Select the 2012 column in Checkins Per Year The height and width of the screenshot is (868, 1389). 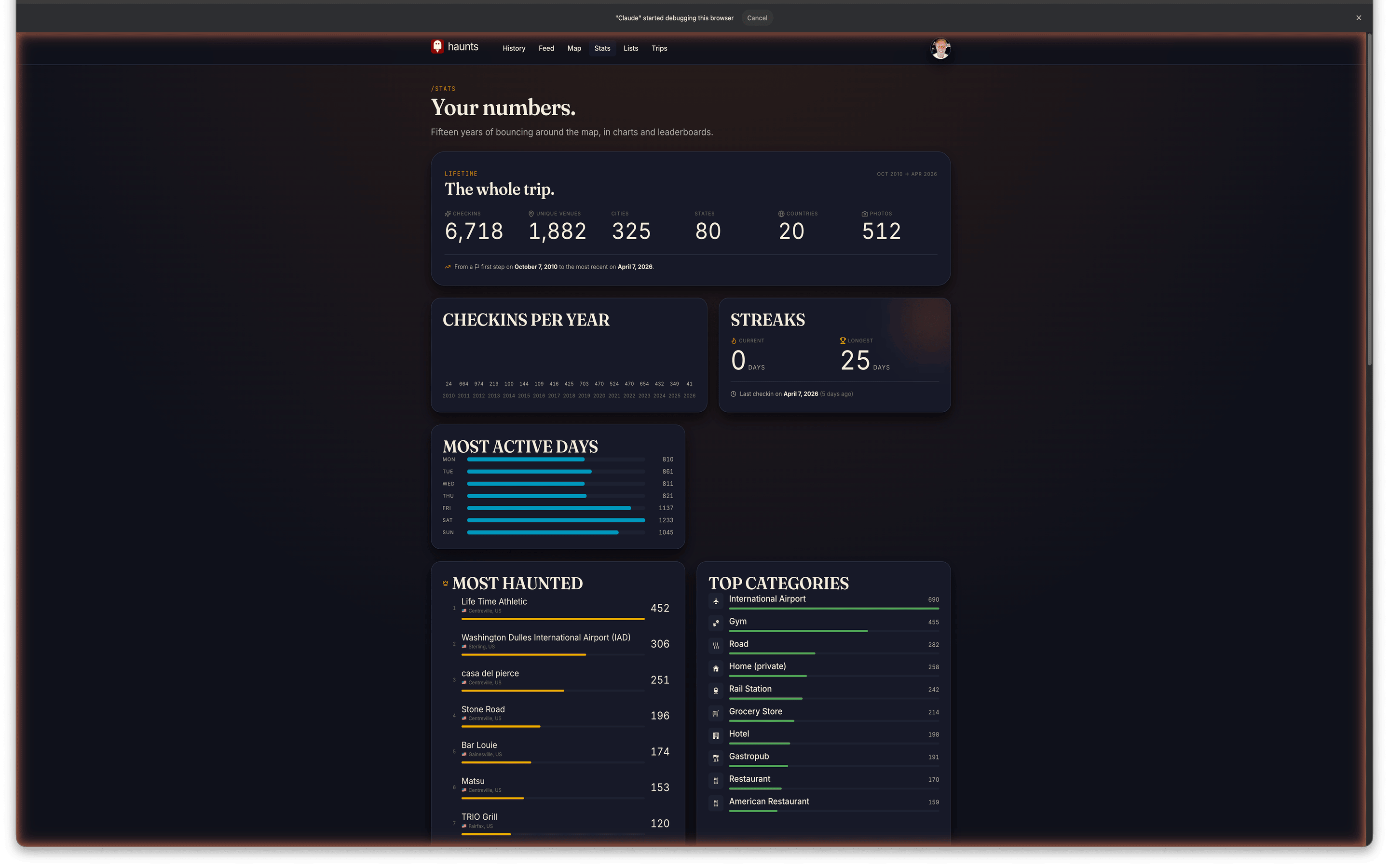479,389
